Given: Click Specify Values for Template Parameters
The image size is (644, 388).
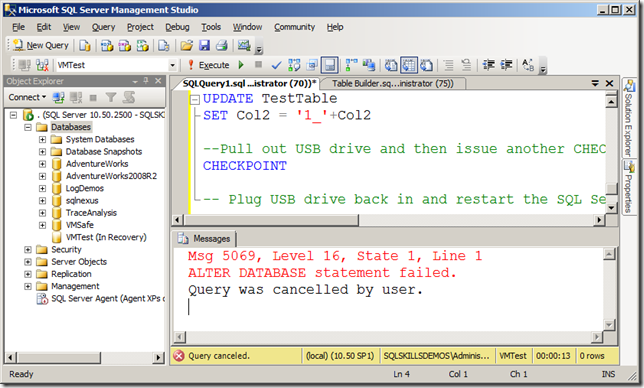Looking at the screenshot, I should tap(528, 65).
